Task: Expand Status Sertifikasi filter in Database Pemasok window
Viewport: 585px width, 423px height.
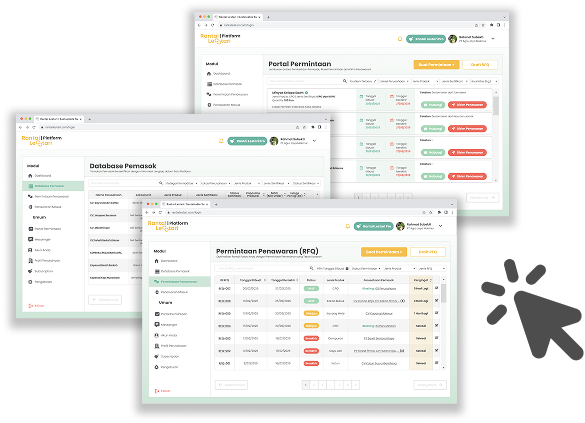Action: pos(306,183)
